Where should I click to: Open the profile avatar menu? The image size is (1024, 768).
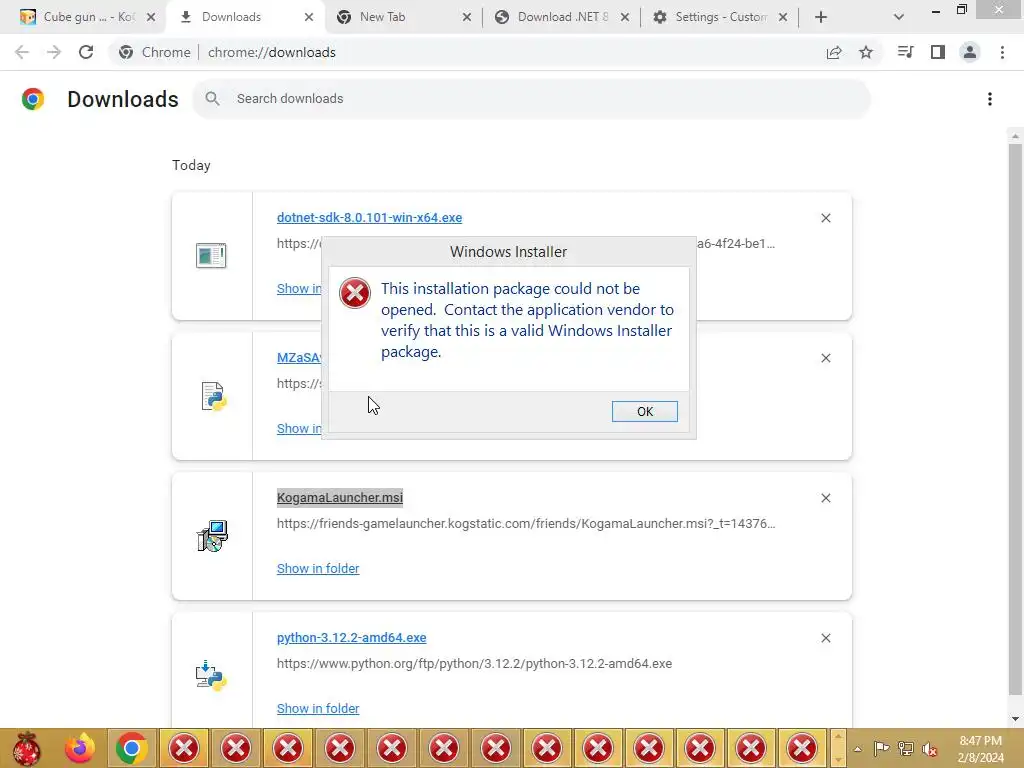point(970,52)
